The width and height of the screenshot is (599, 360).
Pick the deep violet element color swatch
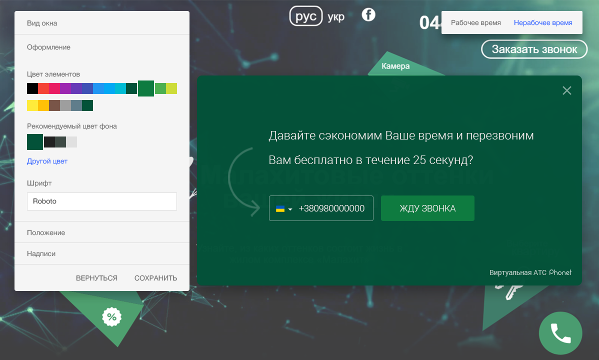[x=77, y=88]
